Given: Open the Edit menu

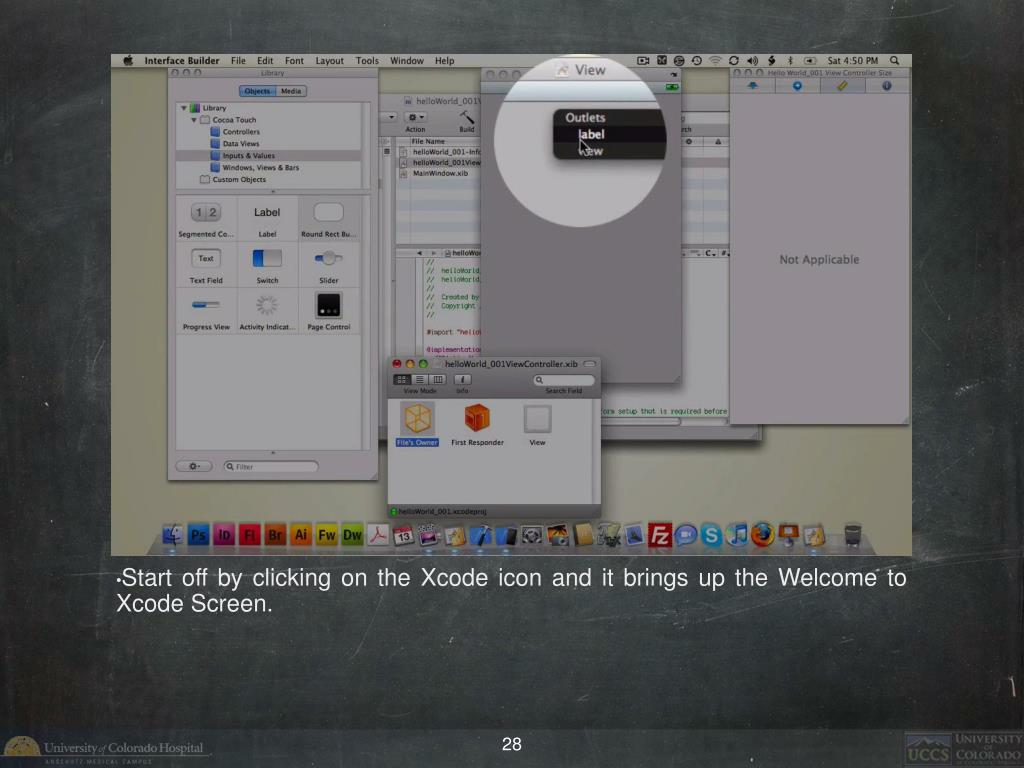Looking at the screenshot, I should (265, 61).
